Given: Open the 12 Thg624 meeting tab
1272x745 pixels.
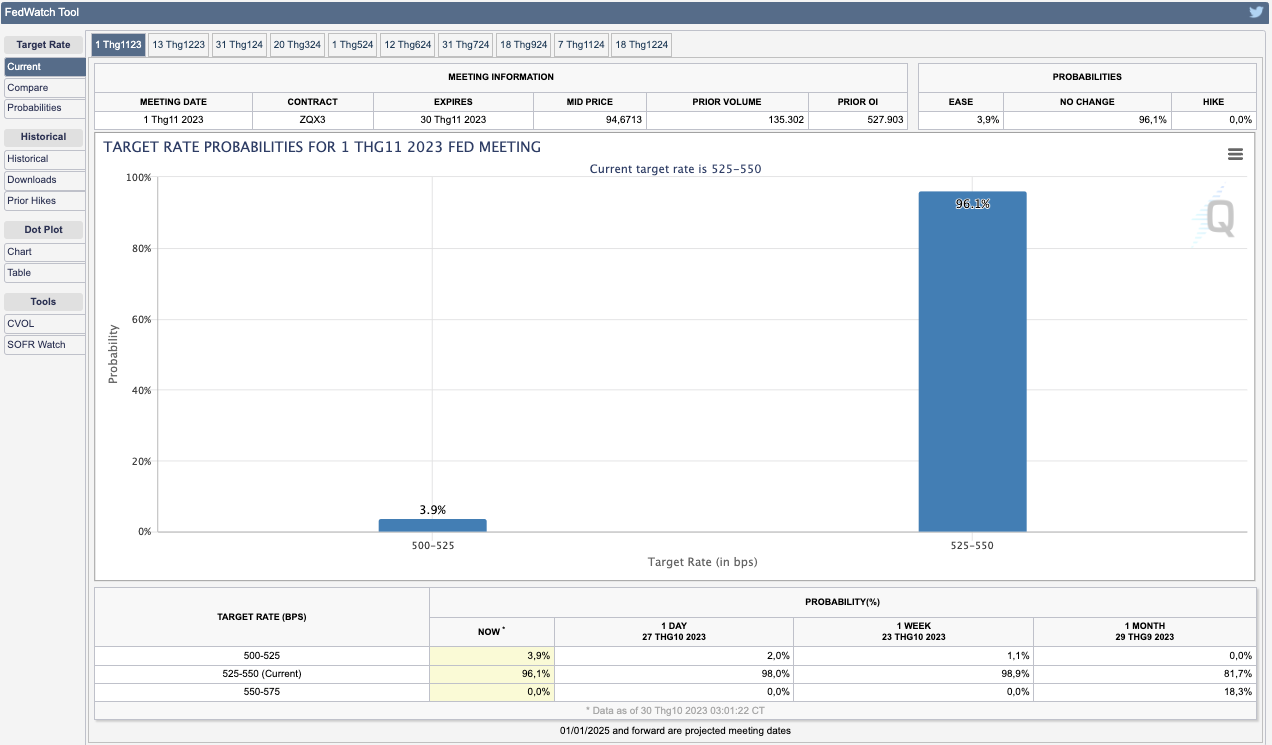Looking at the screenshot, I should tap(408, 45).
